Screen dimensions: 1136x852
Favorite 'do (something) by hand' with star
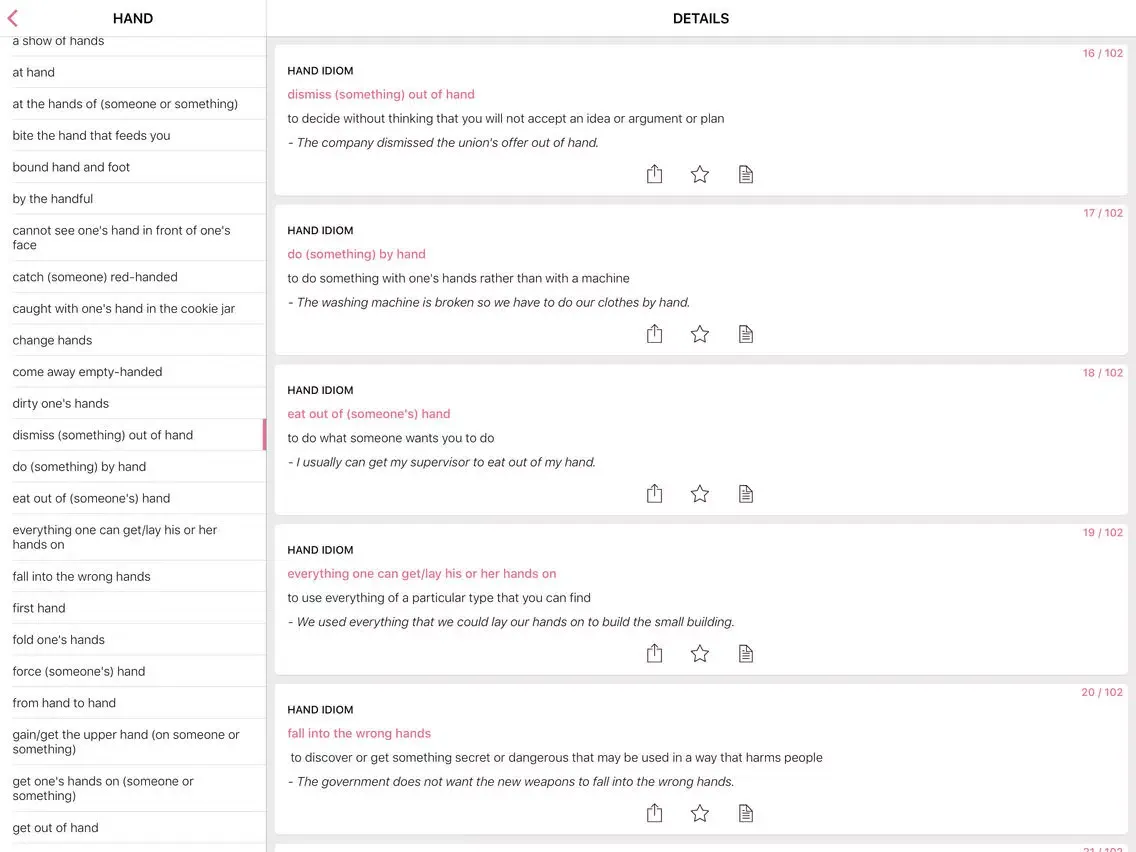click(700, 334)
